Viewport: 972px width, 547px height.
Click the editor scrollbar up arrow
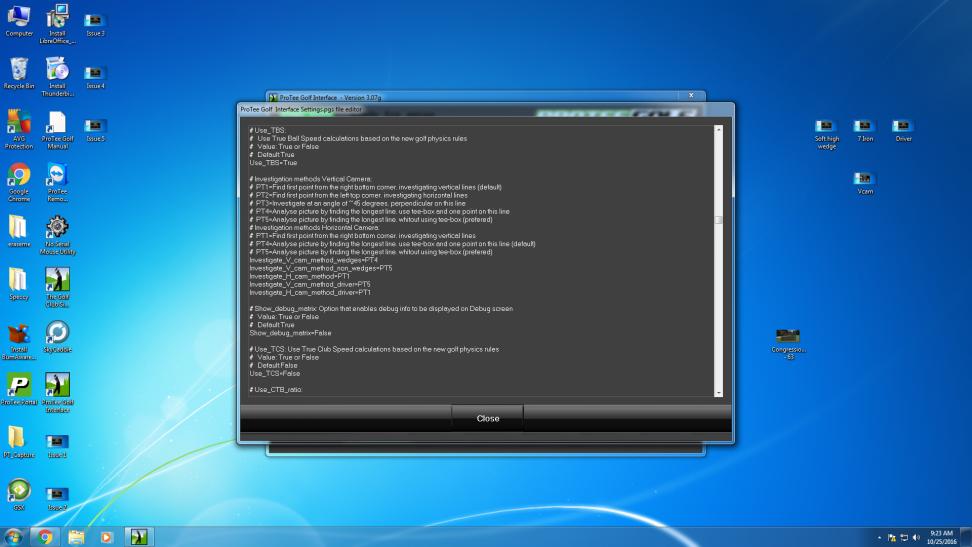pyautogui.click(x=718, y=129)
